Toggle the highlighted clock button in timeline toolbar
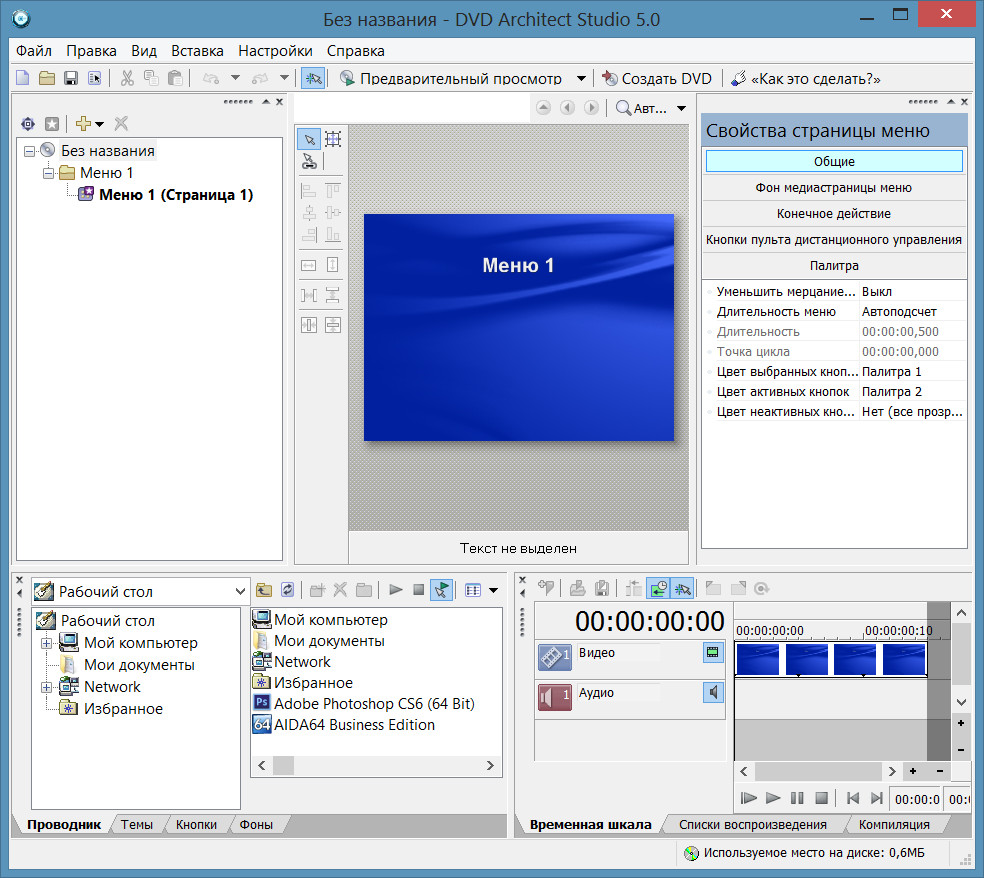Viewport: 984px width, 878px height. (x=658, y=589)
